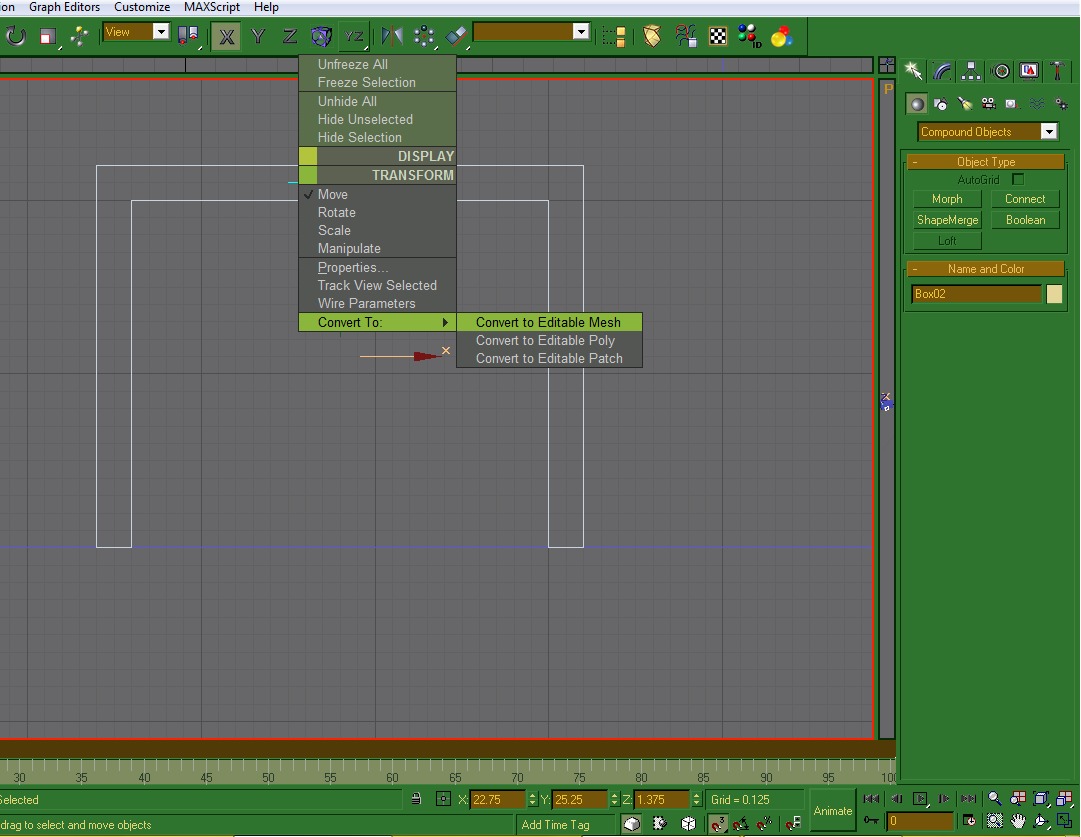
Task: Restrict transform to the Y axis
Action: coord(258,36)
